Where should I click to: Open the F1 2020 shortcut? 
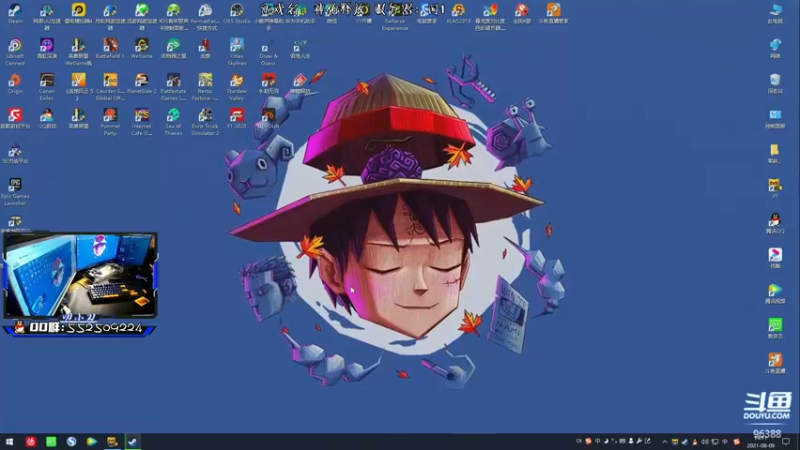[237, 118]
